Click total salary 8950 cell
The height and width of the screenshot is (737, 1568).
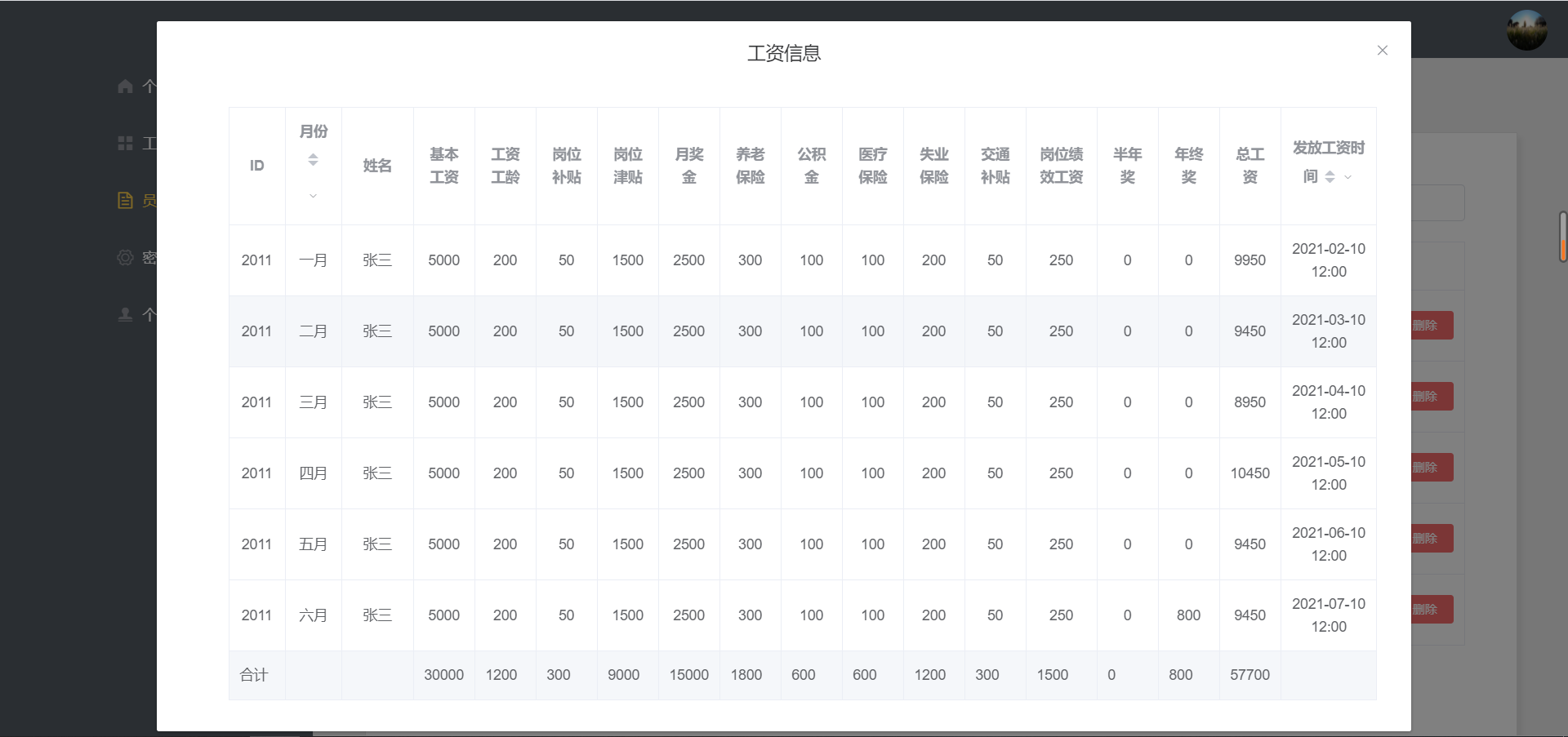click(1250, 402)
